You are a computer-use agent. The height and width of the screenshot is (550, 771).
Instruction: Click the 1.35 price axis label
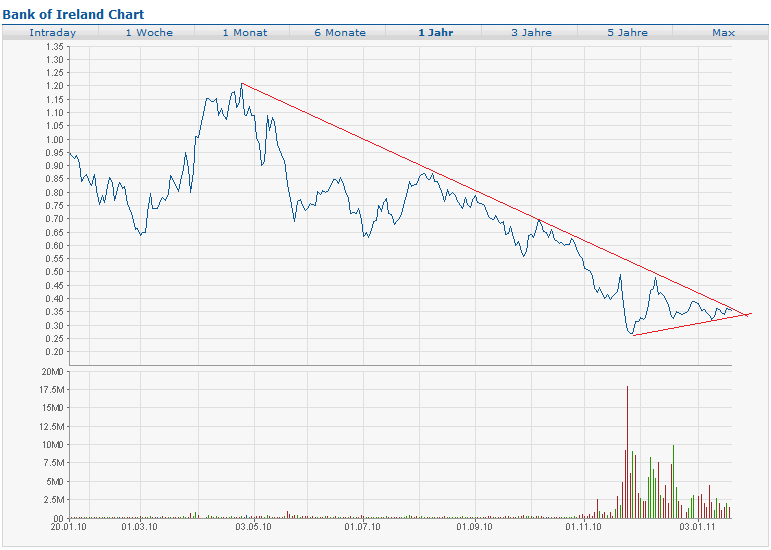[55, 47]
